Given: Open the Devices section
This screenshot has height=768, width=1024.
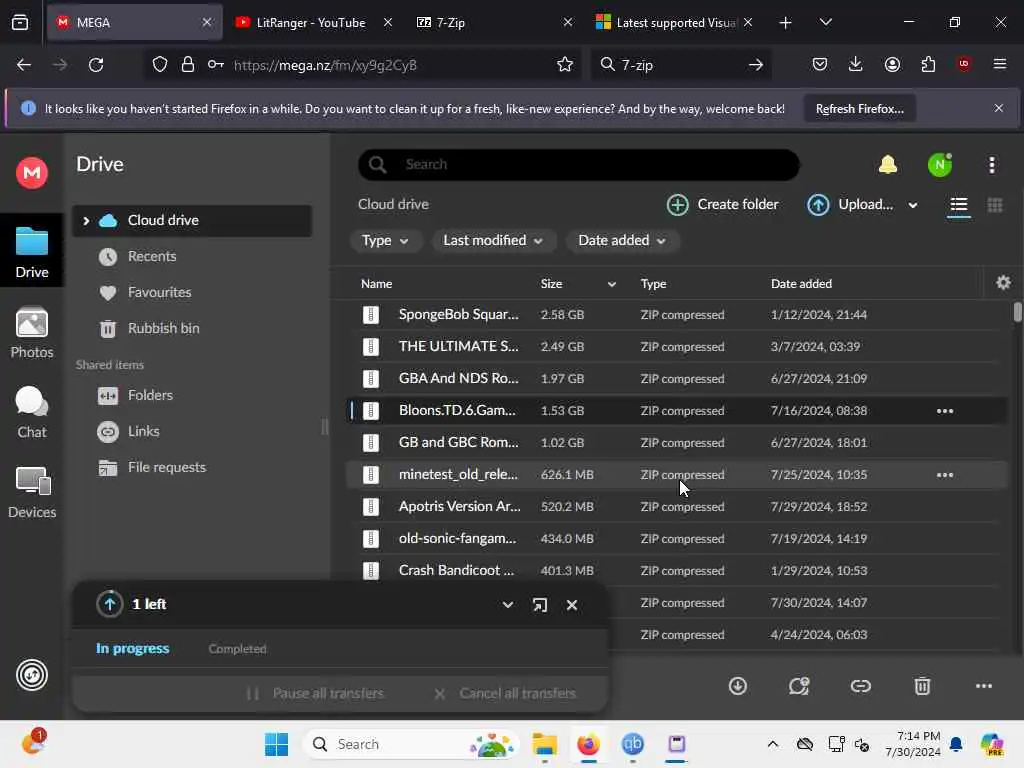Looking at the screenshot, I should point(31,492).
